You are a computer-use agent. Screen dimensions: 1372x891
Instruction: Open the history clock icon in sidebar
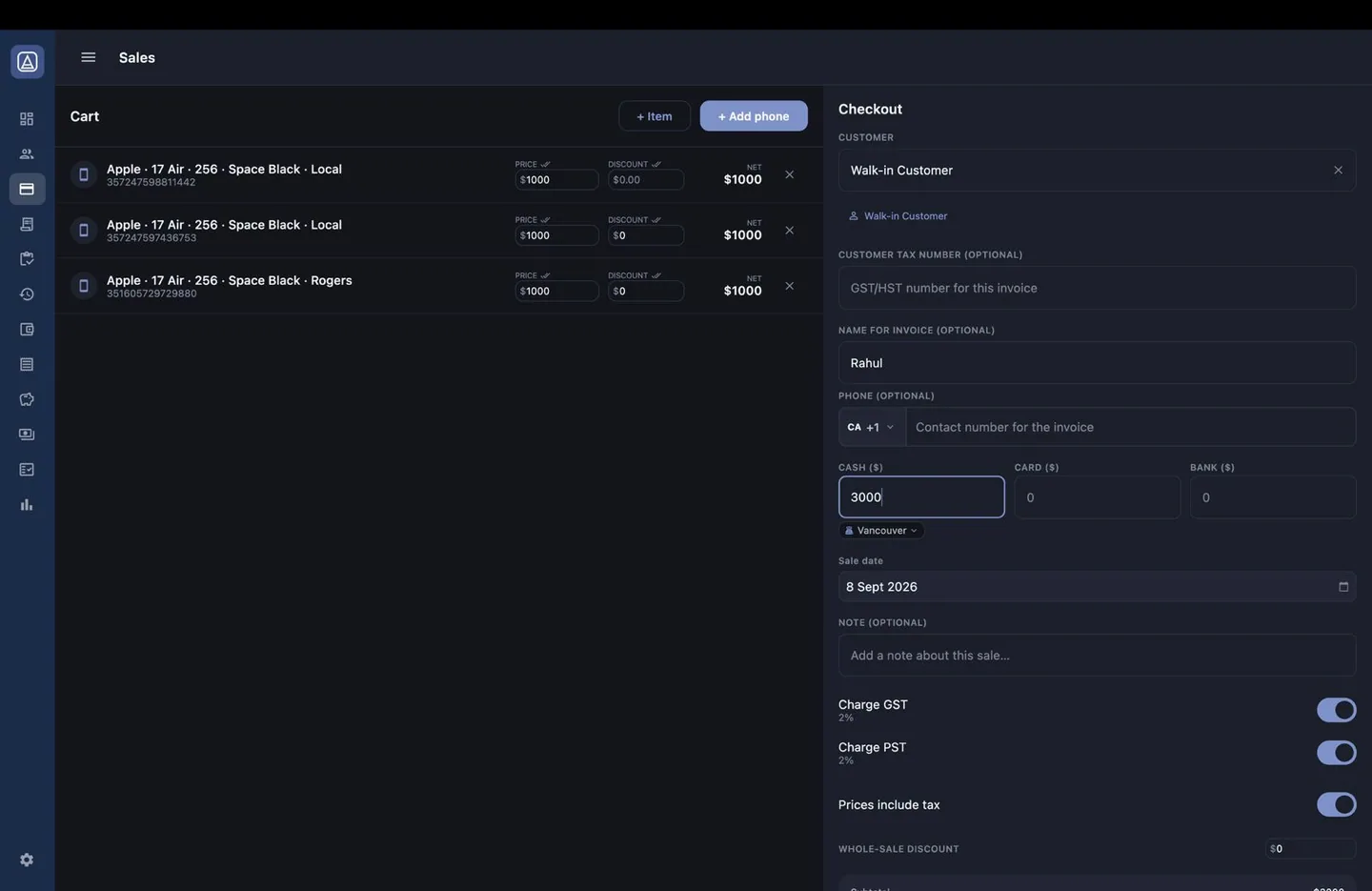pos(27,294)
